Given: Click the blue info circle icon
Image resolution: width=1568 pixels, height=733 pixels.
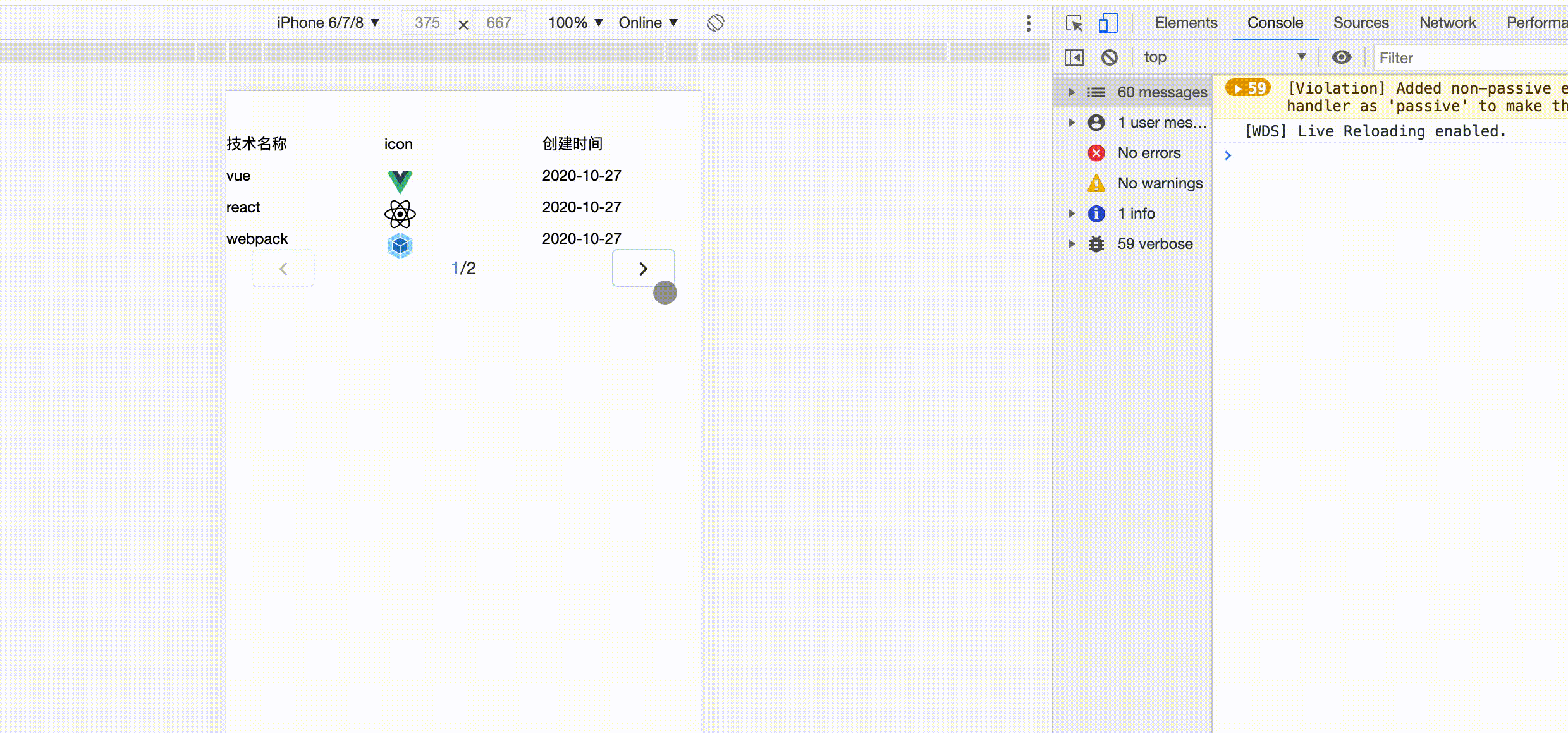Looking at the screenshot, I should click(x=1096, y=214).
